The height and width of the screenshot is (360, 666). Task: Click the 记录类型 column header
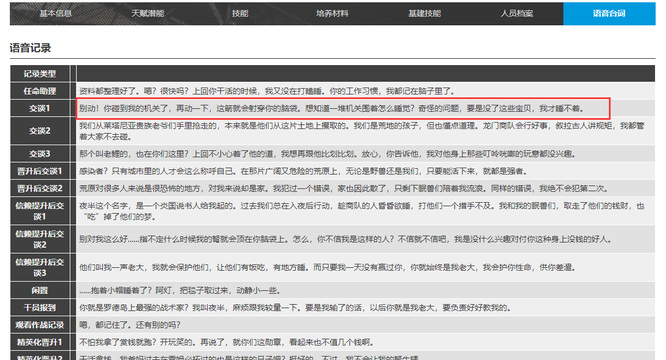click(x=40, y=74)
